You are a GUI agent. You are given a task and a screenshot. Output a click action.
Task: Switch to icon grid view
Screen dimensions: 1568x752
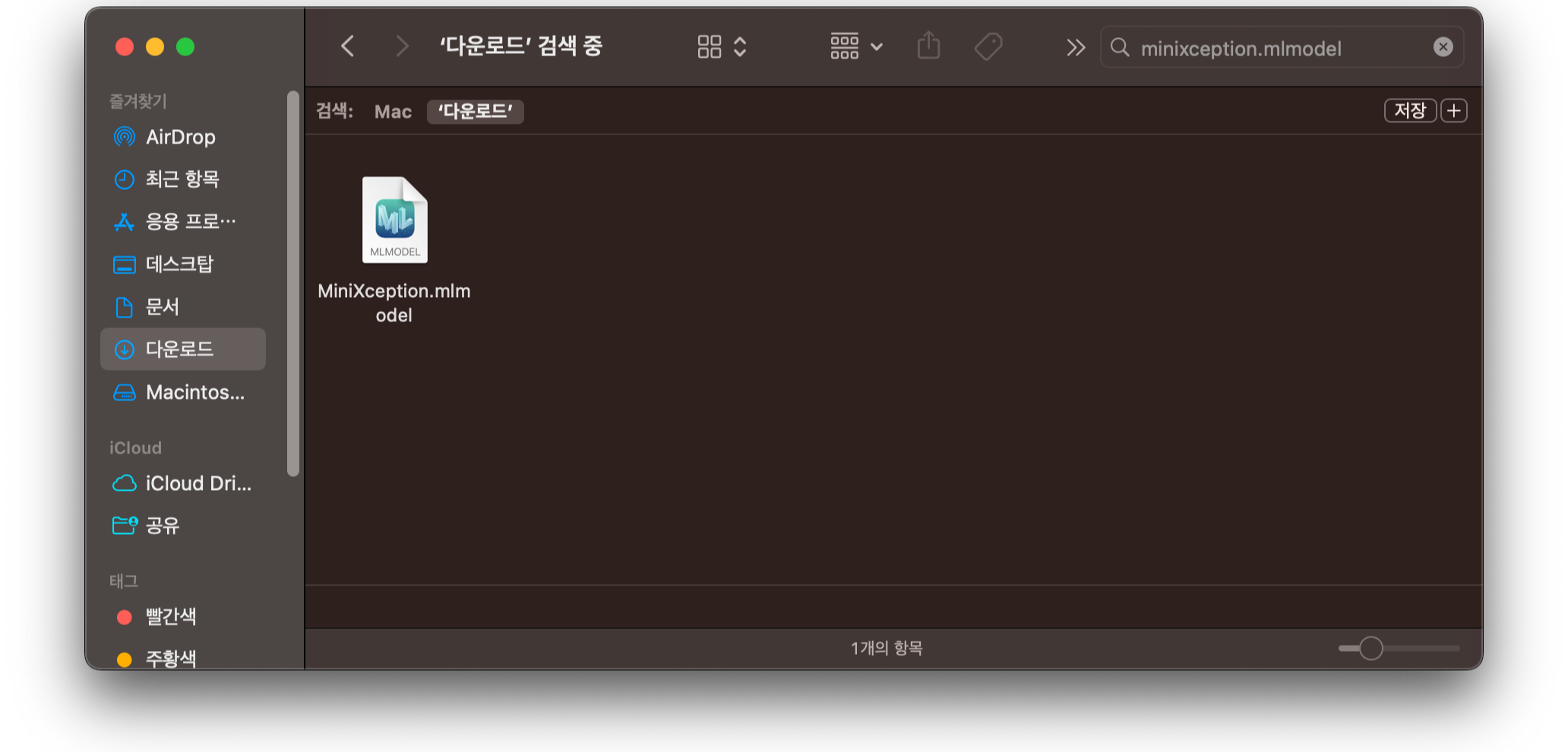coord(709,46)
